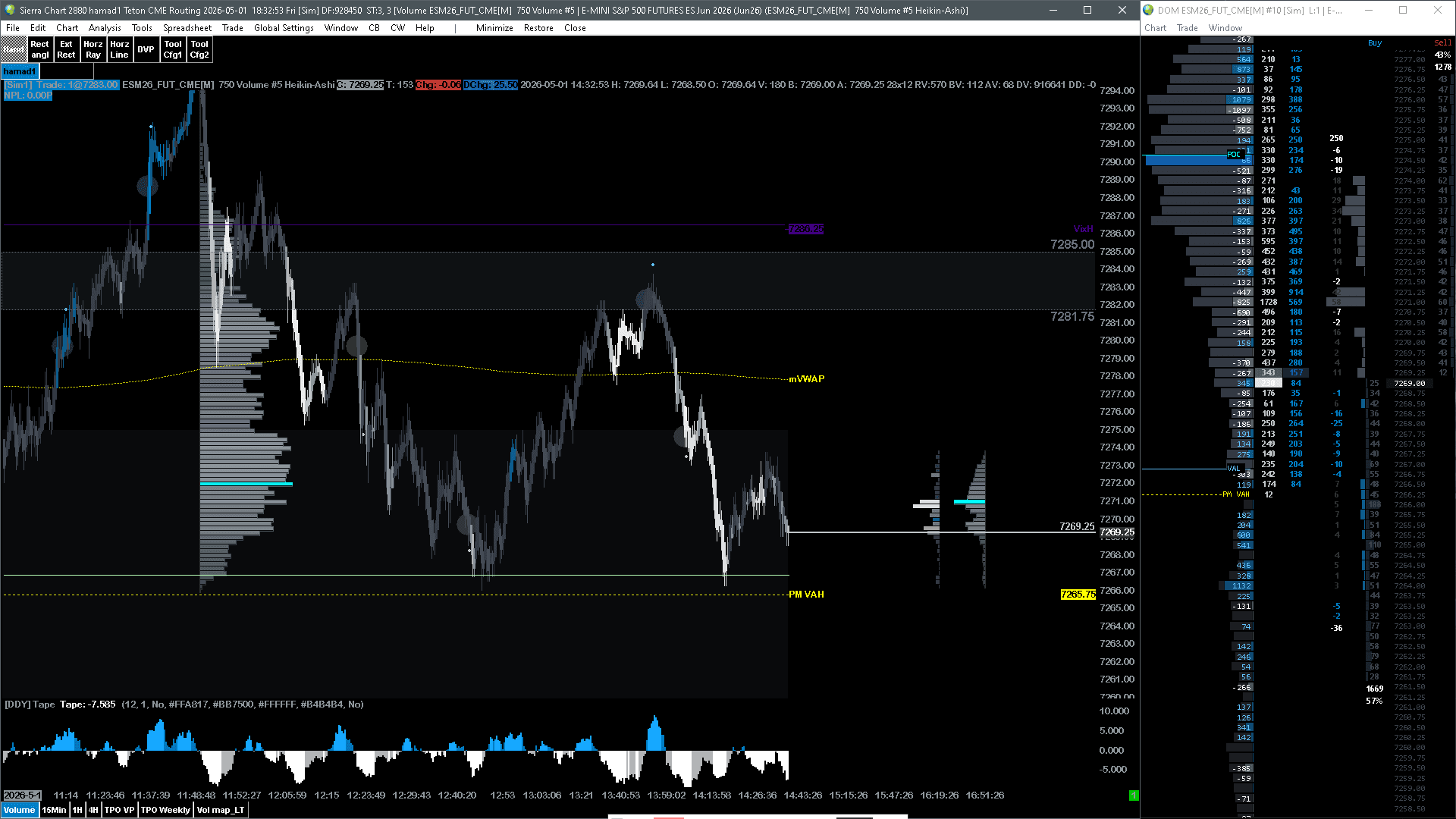The height and width of the screenshot is (819, 1456).
Task: Click the 7269.00 last price cell in DOM
Action: [x=1409, y=384]
